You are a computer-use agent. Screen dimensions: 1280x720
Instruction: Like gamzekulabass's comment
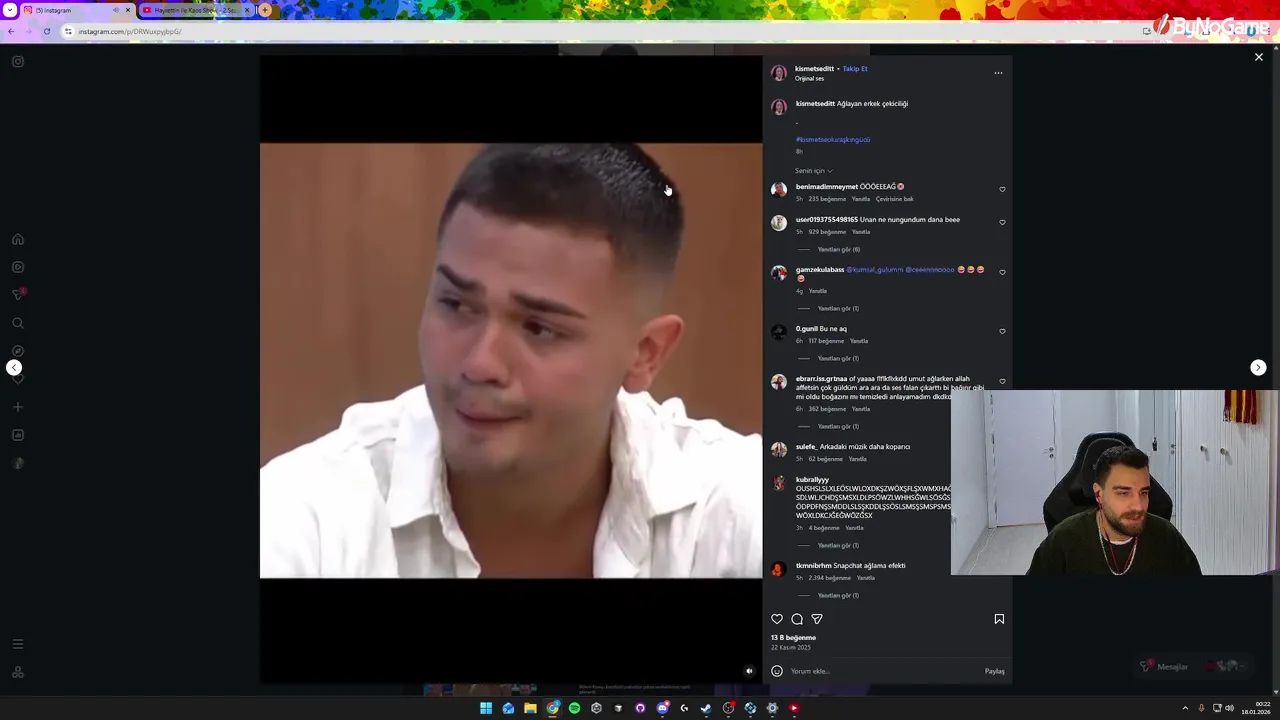1002,272
